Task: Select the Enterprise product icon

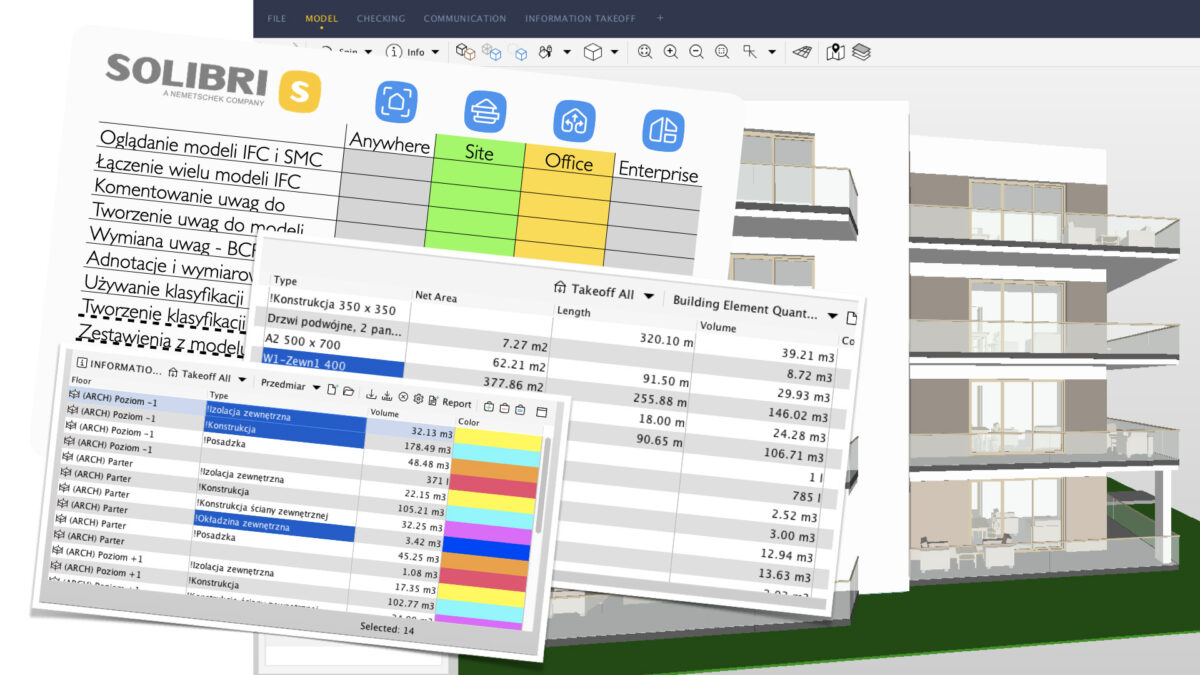Action: (x=663, y=130)
